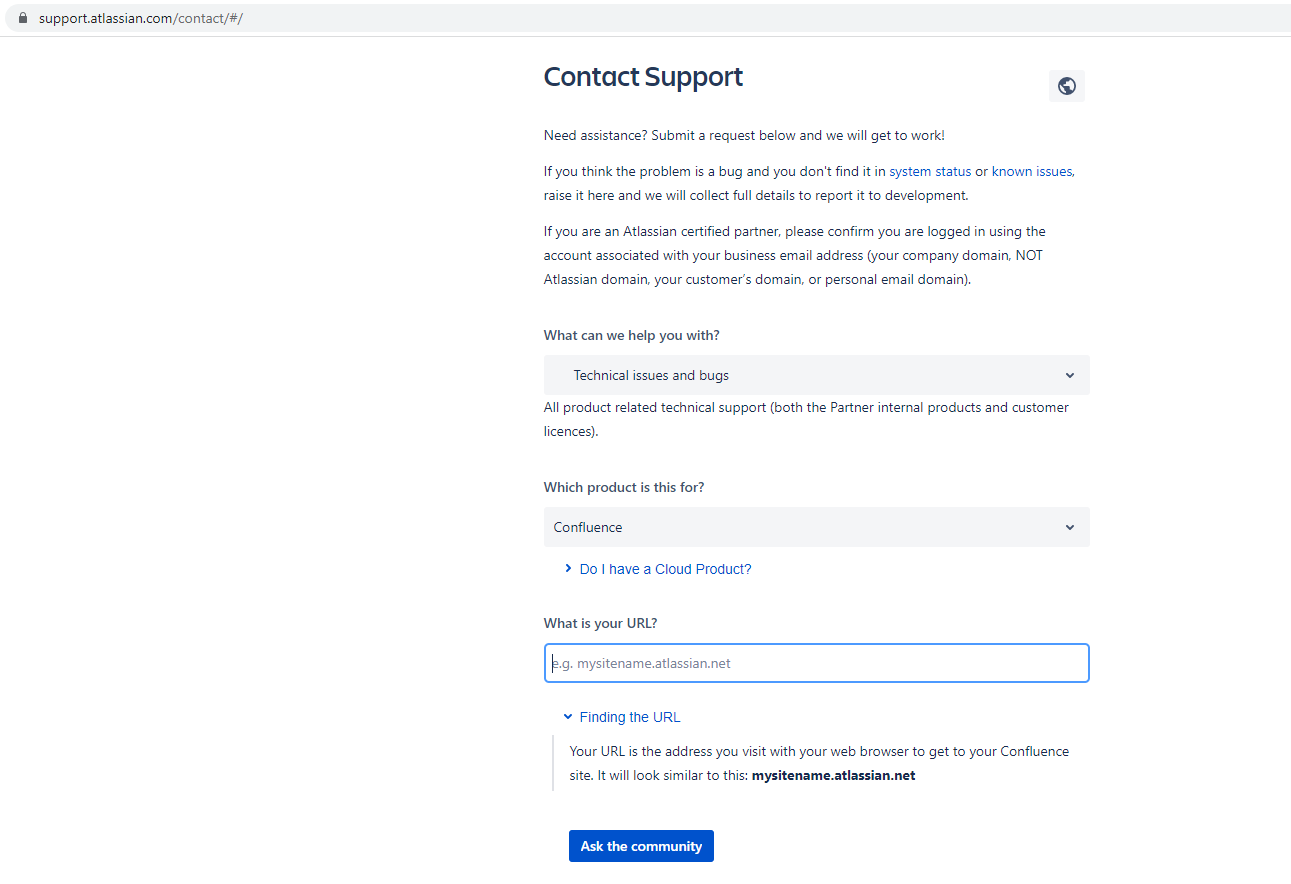Click the Contact Support page heading

coord(643,76)
